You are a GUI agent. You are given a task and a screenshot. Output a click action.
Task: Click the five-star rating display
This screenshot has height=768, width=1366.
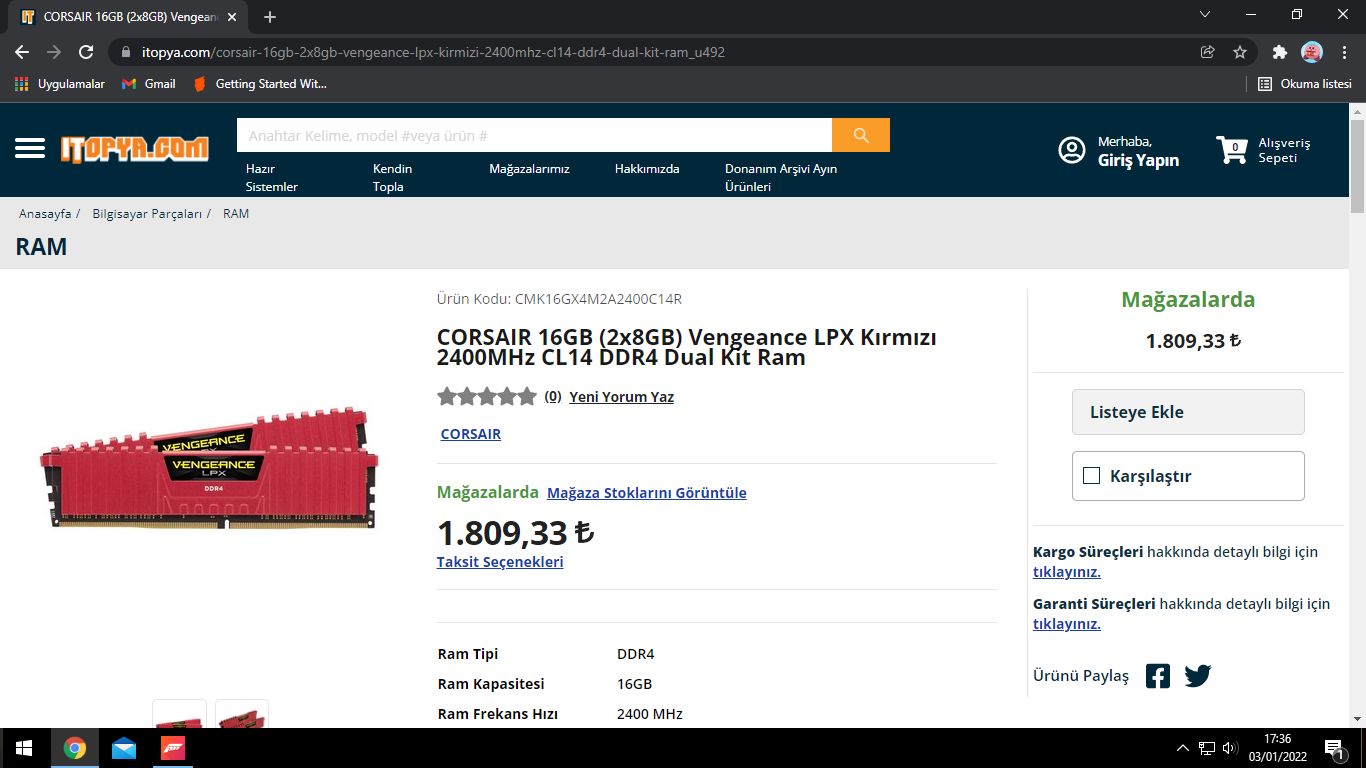tap(487, 397)
